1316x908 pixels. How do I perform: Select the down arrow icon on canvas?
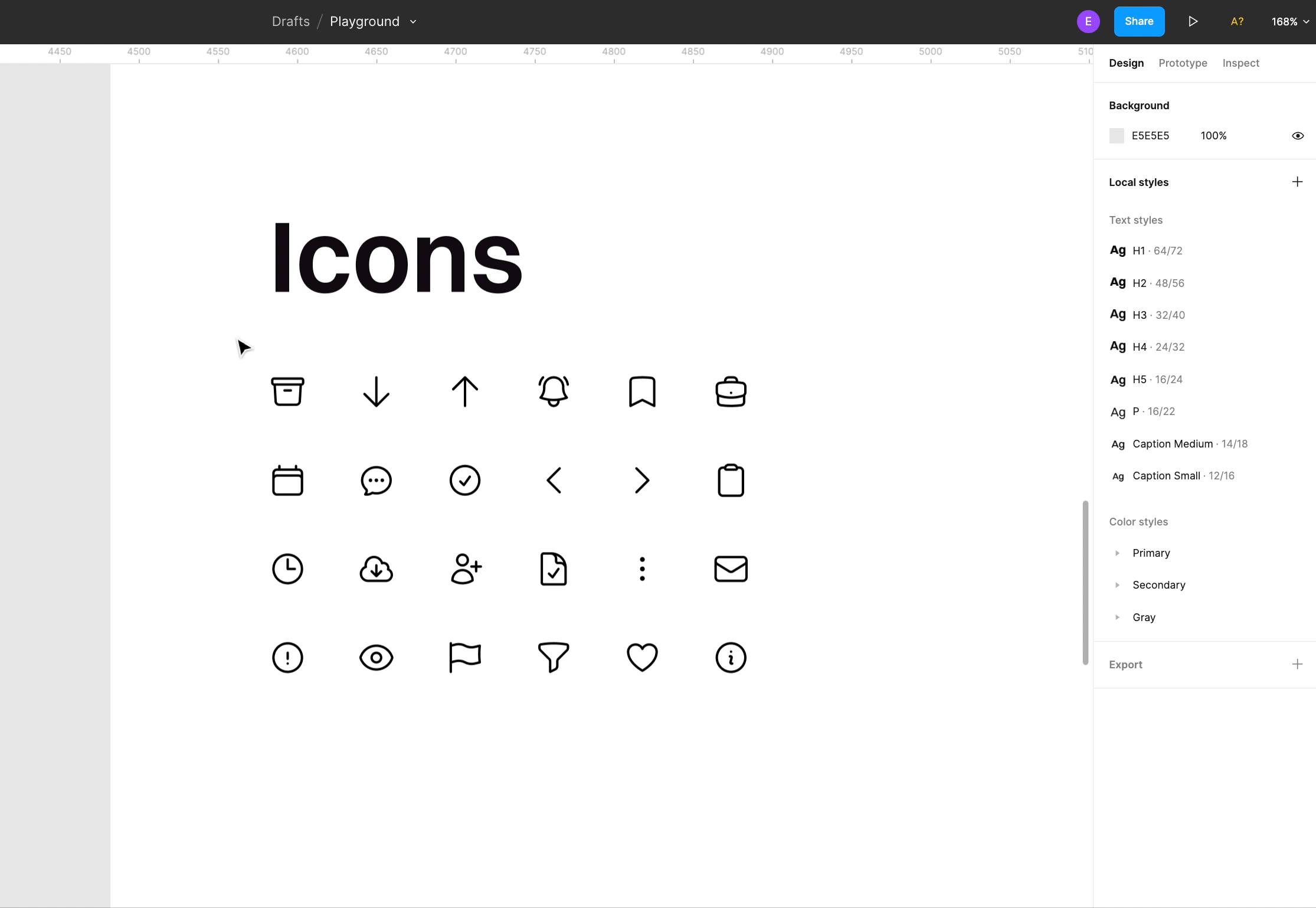pyautogui.click(x=376, y=391)
